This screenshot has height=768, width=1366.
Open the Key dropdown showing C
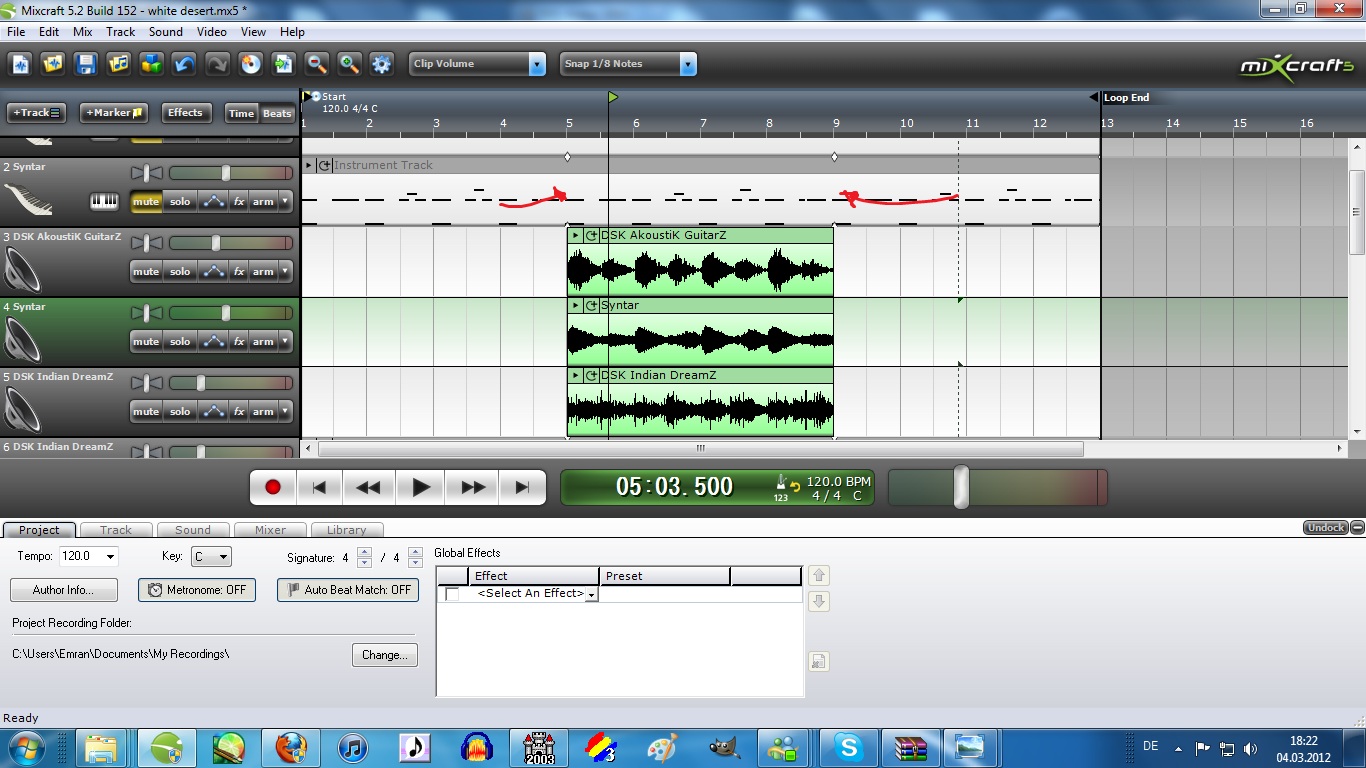click(223, 556)
